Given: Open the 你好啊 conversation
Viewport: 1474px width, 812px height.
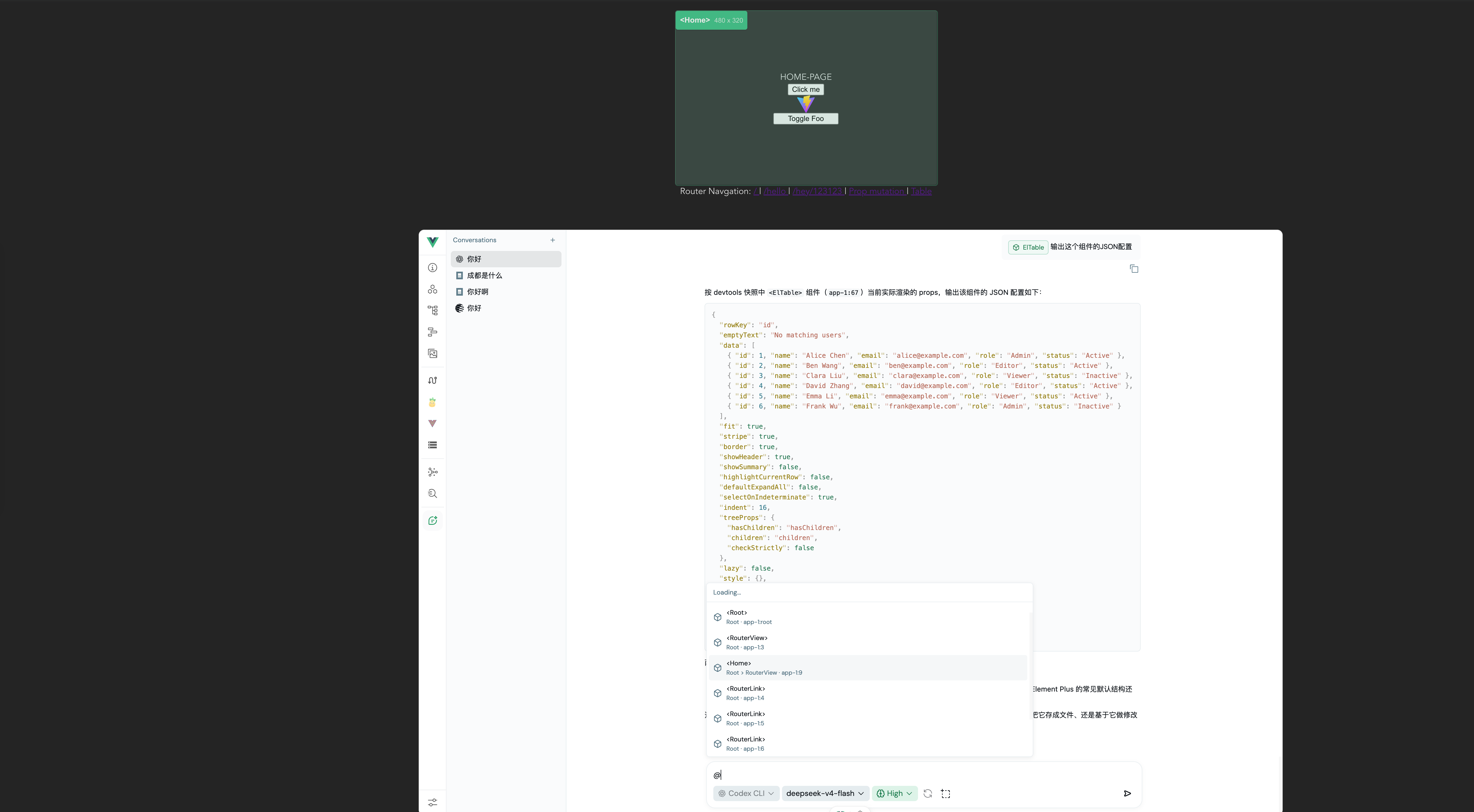Looking at the screenshot, I should pos(506,292).
